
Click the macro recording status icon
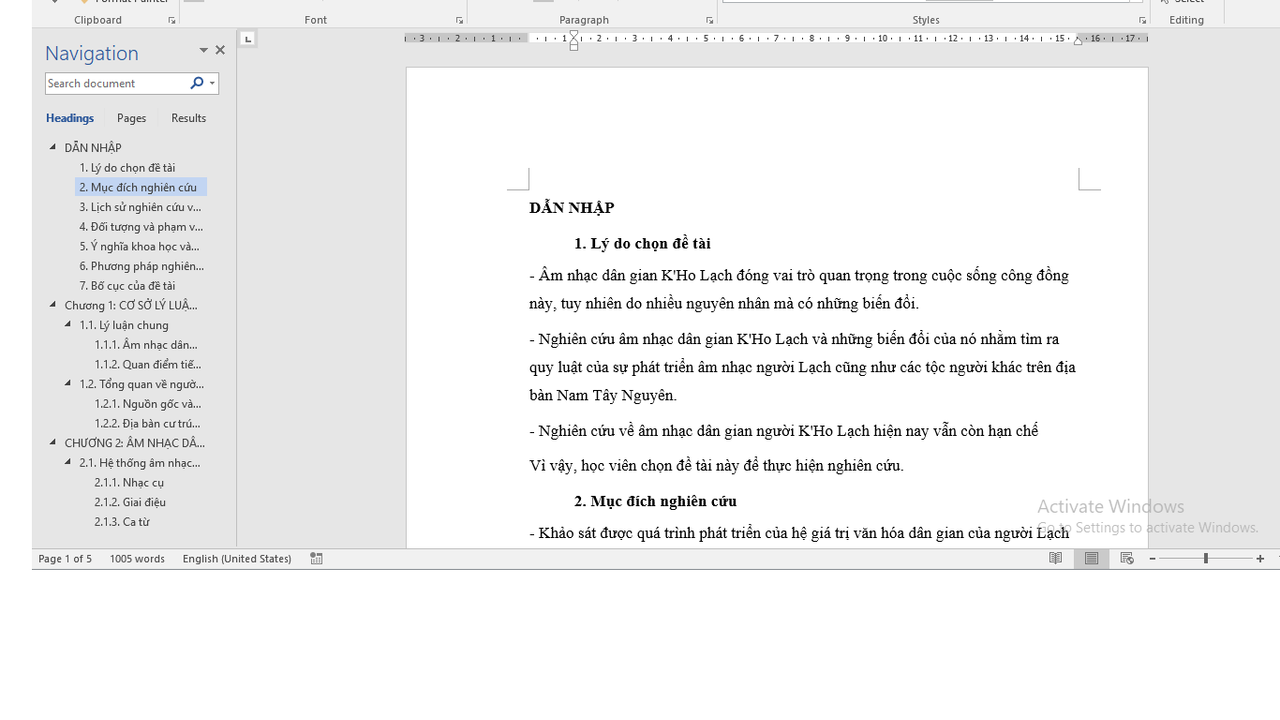[x=316, y=559]
